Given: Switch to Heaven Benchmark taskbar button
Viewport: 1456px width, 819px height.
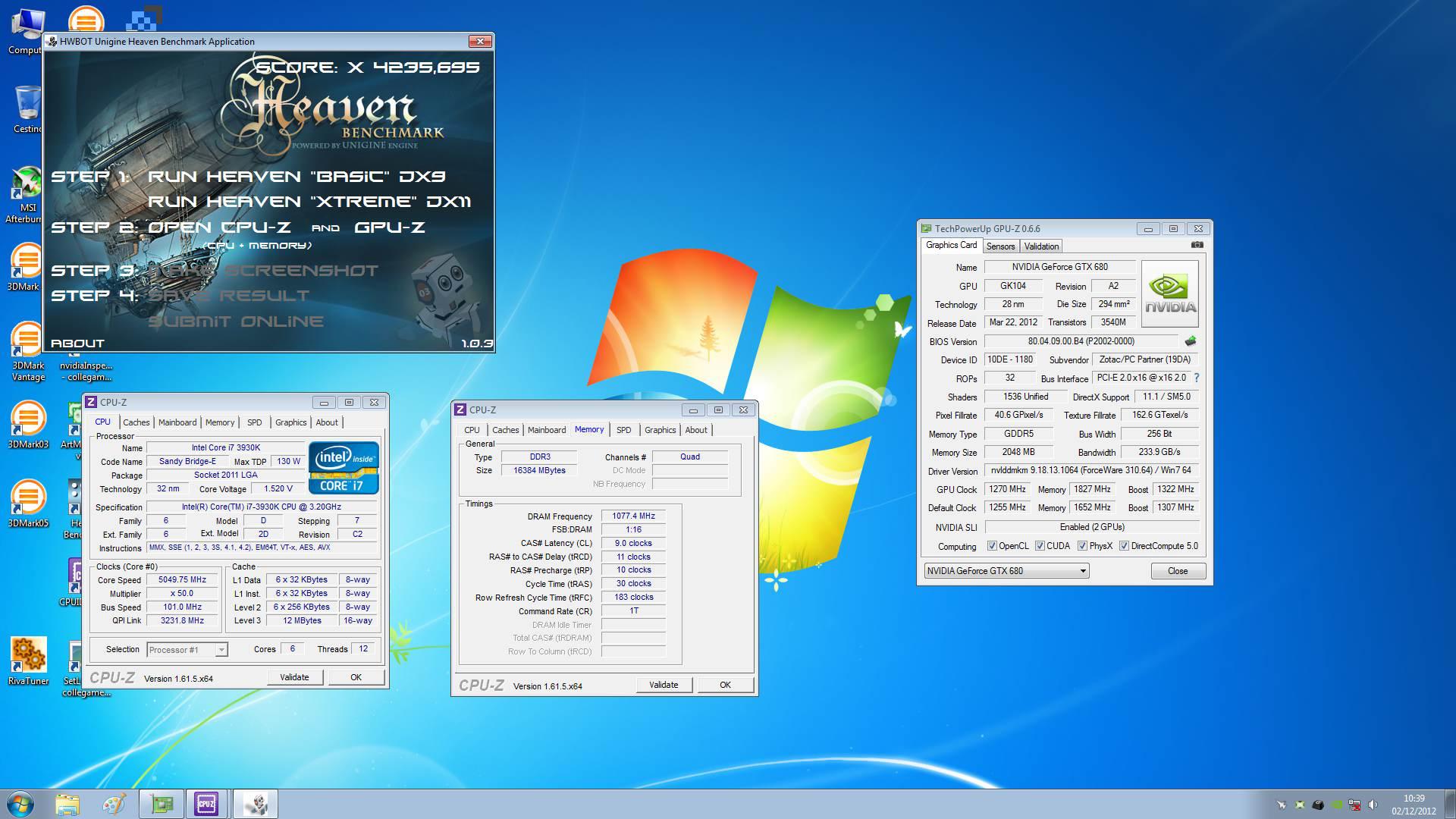Looking at the screenshot, I should [x=256, y=804].
